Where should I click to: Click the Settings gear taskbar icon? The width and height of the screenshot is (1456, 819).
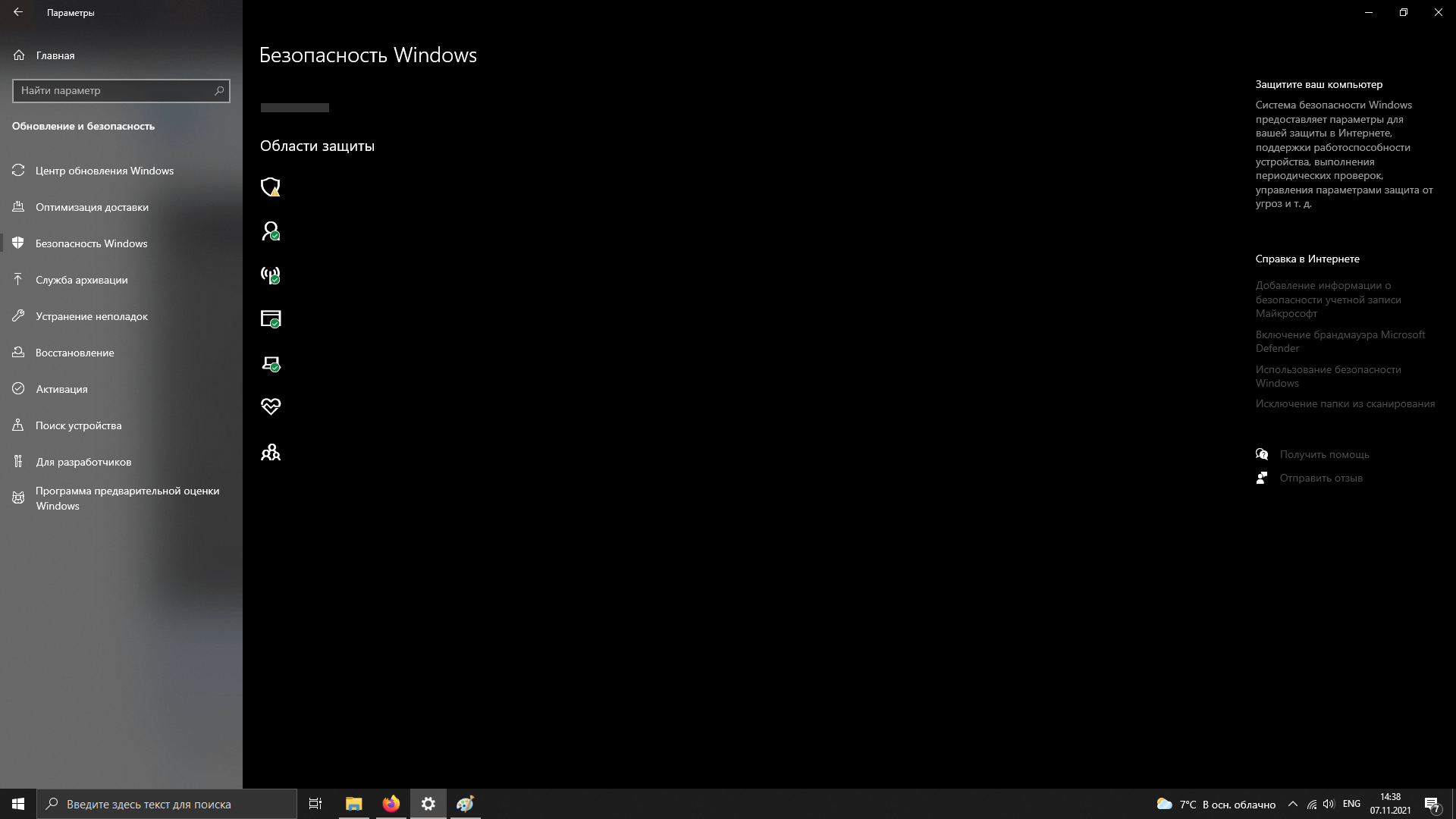tap(428, 804)
